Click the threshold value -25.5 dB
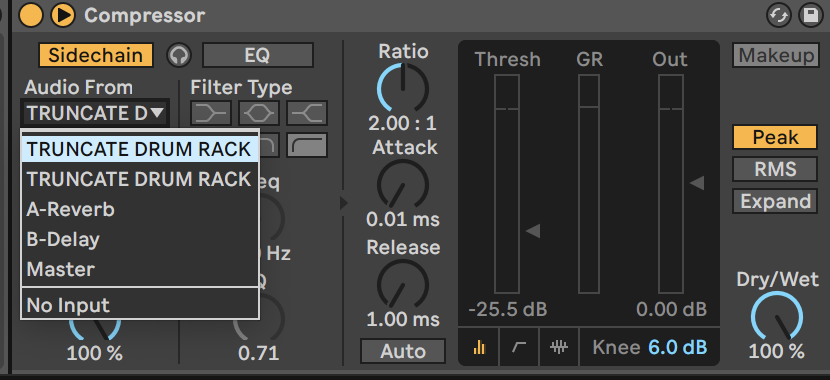Viewport: 830px width, 380px height. tap(508, 309)
